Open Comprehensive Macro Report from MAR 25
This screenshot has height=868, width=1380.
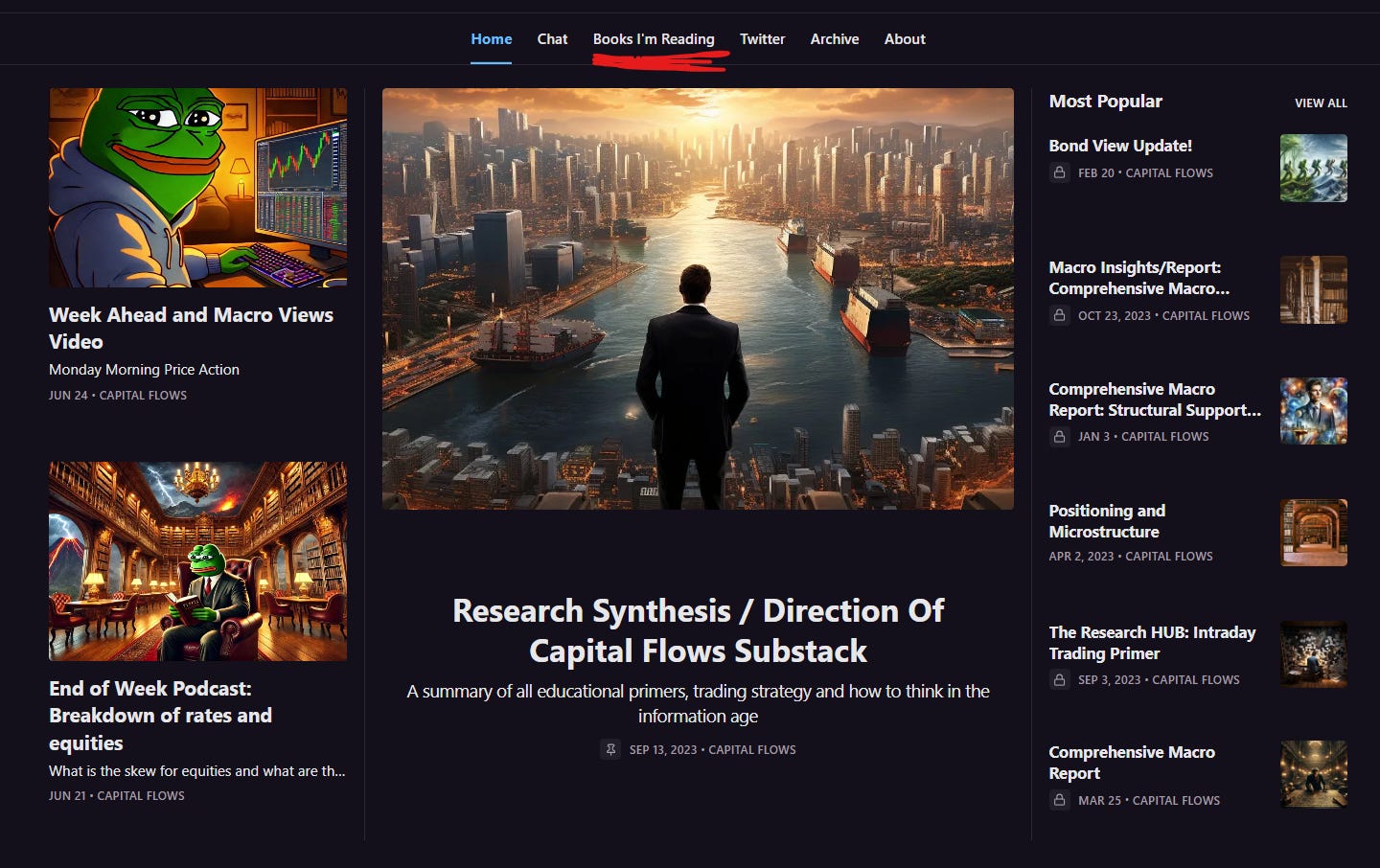tap(1132, 763)
